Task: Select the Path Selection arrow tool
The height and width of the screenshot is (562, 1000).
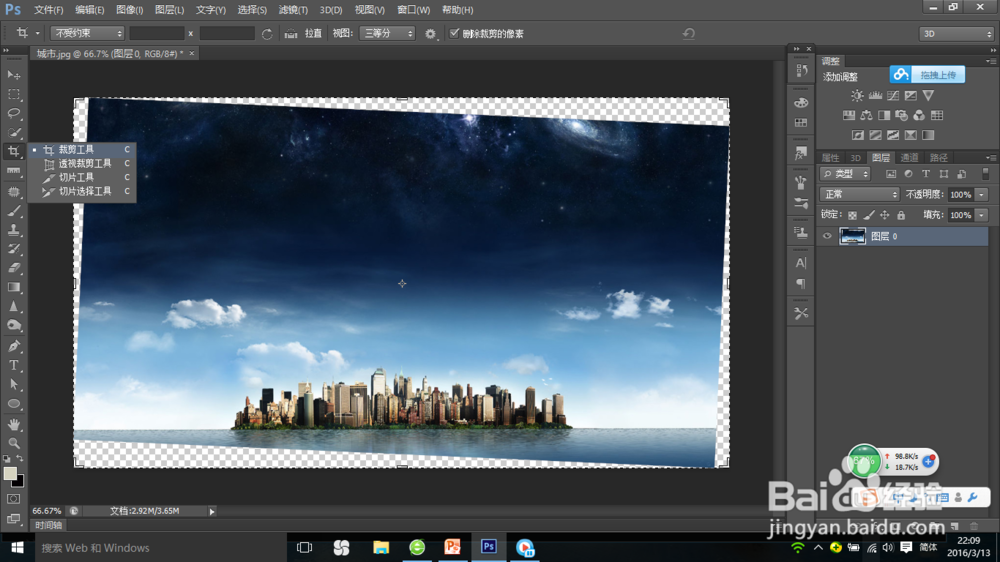Action: pos(13,385)
